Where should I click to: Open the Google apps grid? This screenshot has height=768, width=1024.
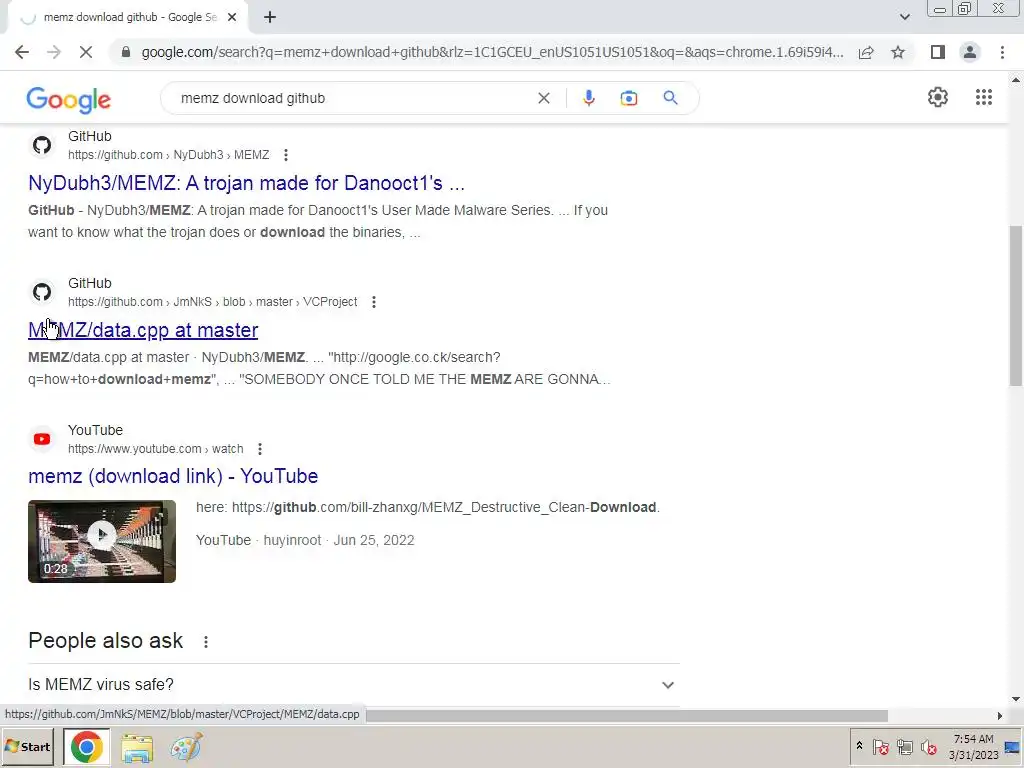click(x=984, y=97)
